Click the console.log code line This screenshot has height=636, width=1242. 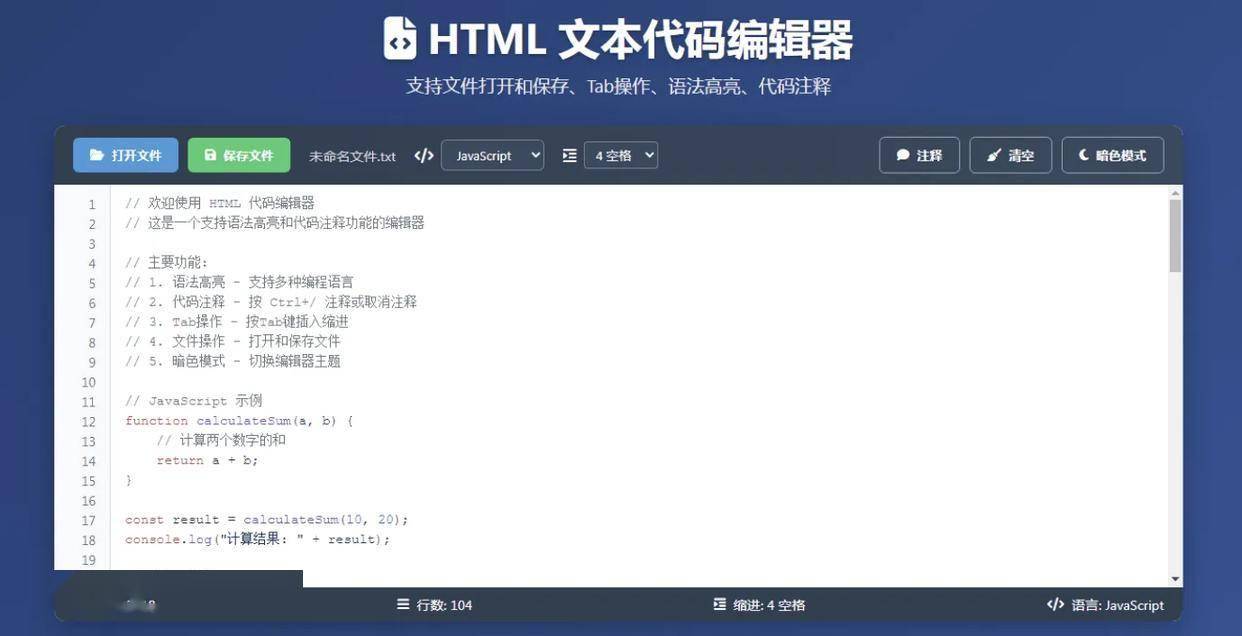pyautogui.click(x=257, y=540)
